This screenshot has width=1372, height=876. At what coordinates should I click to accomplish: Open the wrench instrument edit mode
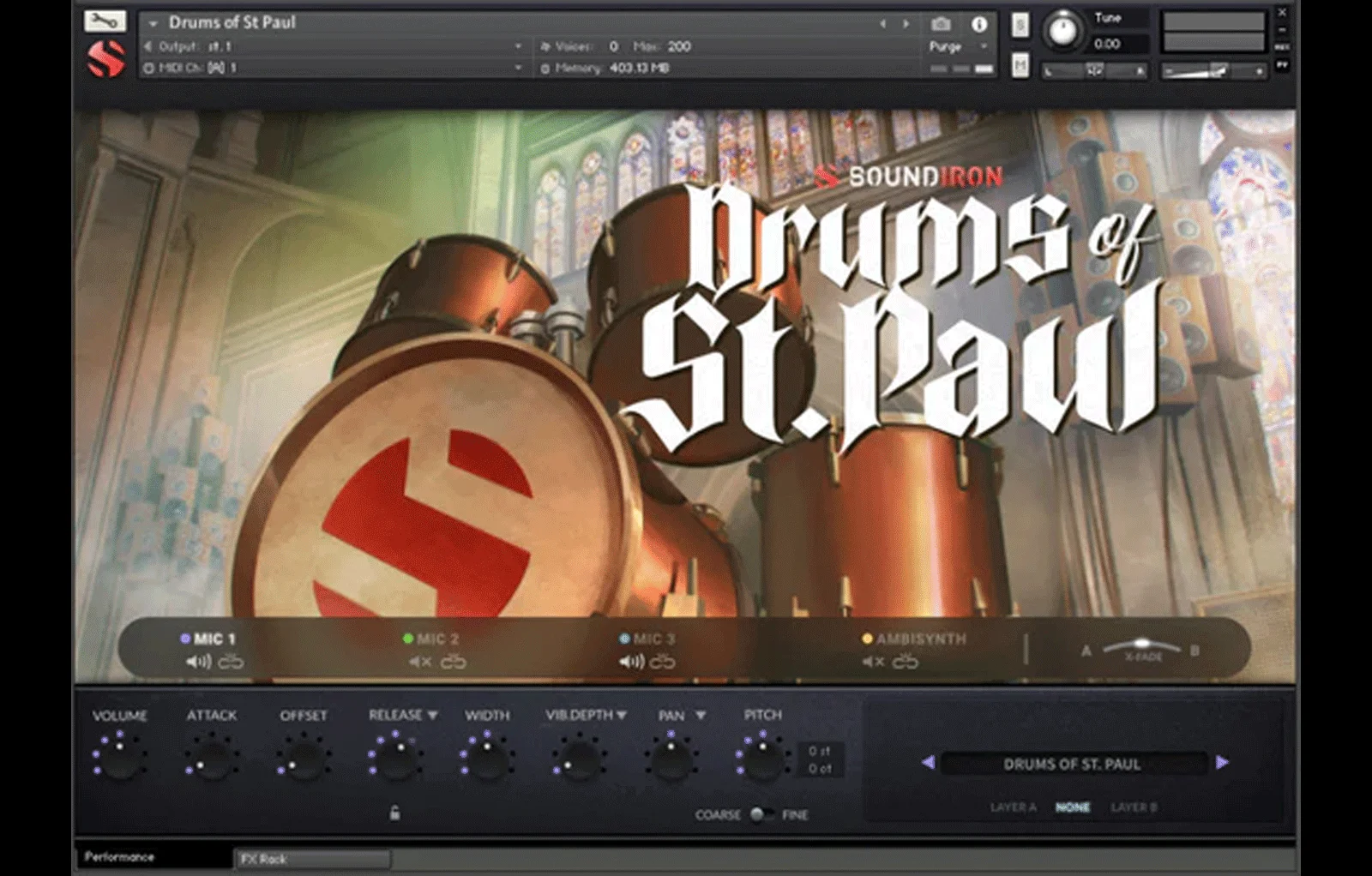tap(105, 21)
